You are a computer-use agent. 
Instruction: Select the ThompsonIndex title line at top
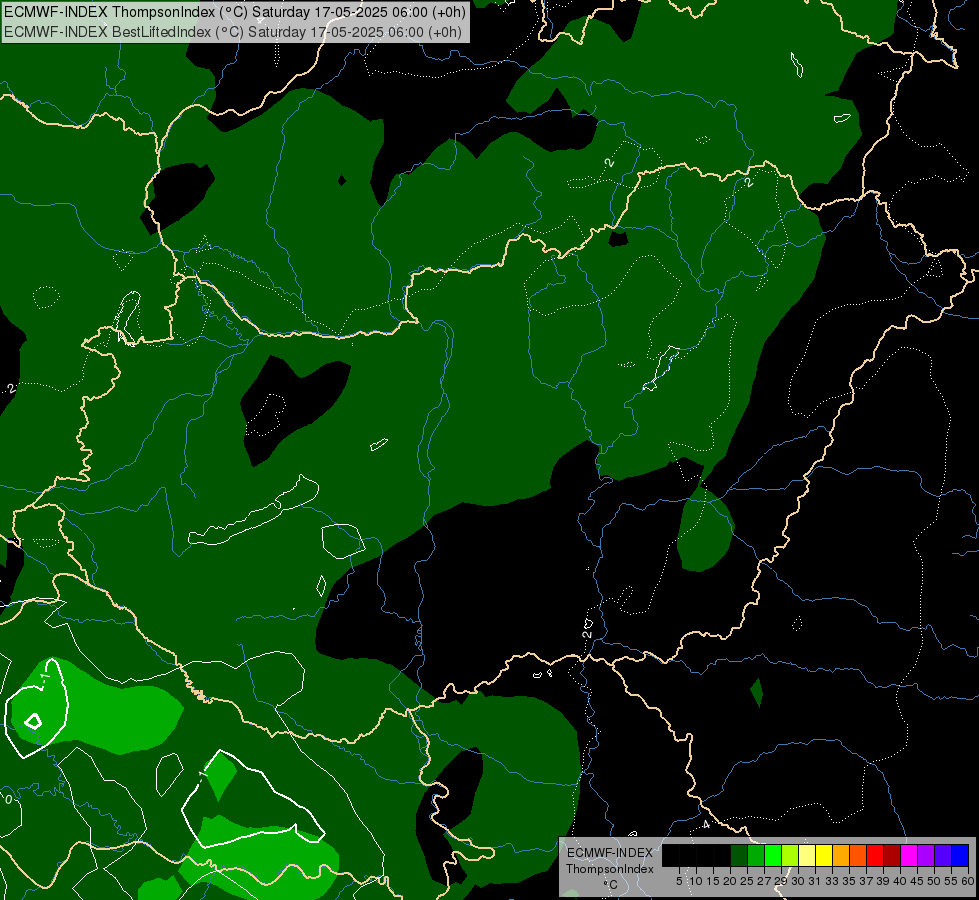point(235,12)
